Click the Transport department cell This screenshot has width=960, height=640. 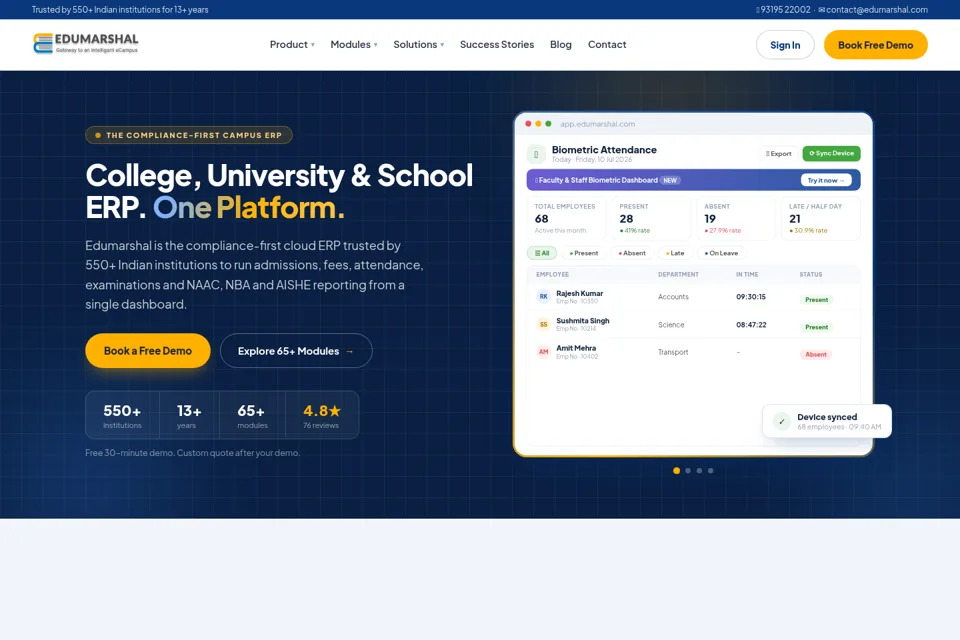[x=673, y=352]
